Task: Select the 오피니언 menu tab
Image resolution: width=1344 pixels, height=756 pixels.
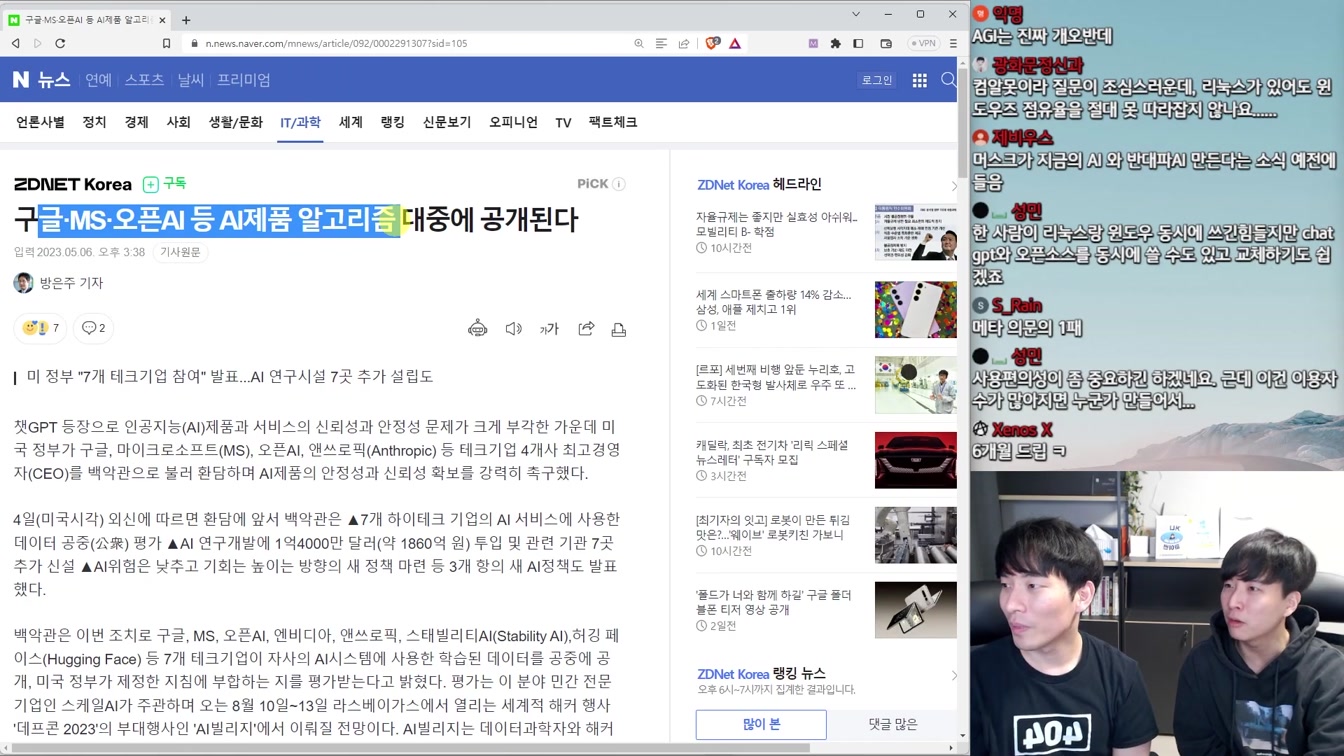Action: (x=513, y=122)
